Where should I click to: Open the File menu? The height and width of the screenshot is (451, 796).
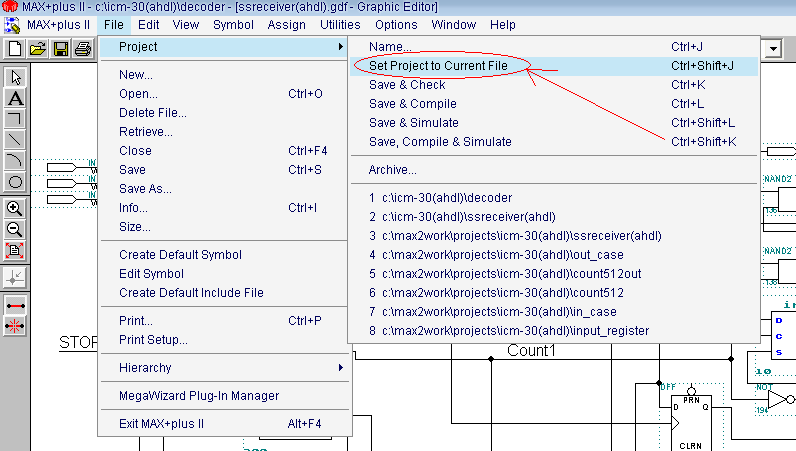pos(114,25)
